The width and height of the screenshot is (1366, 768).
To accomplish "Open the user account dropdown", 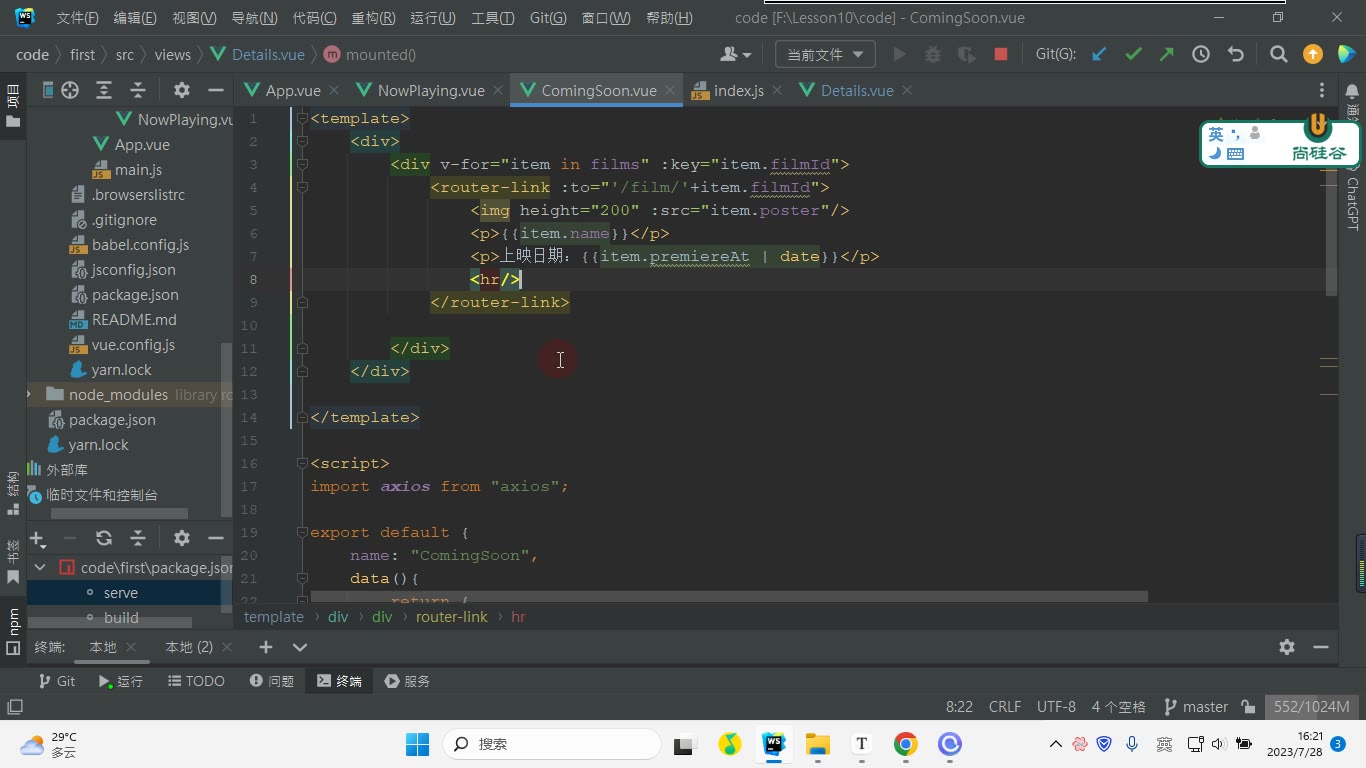I will 735,55.
